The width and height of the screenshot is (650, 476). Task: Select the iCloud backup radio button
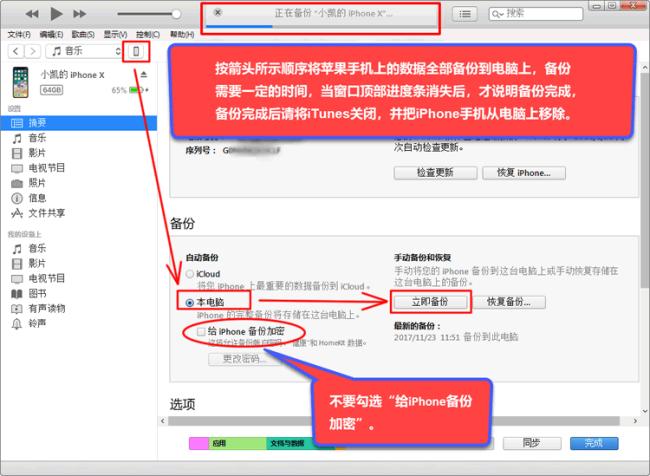[x=190, y=274]
